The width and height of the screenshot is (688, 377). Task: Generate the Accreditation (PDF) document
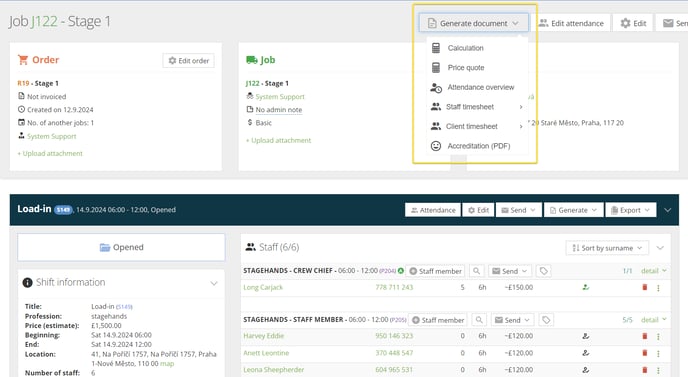[x=477, y=146]
